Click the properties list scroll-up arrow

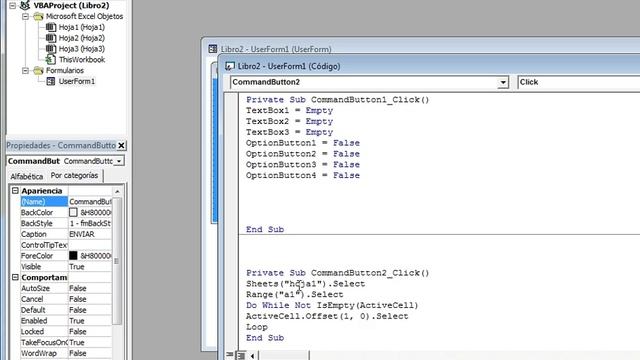[117, 191]
